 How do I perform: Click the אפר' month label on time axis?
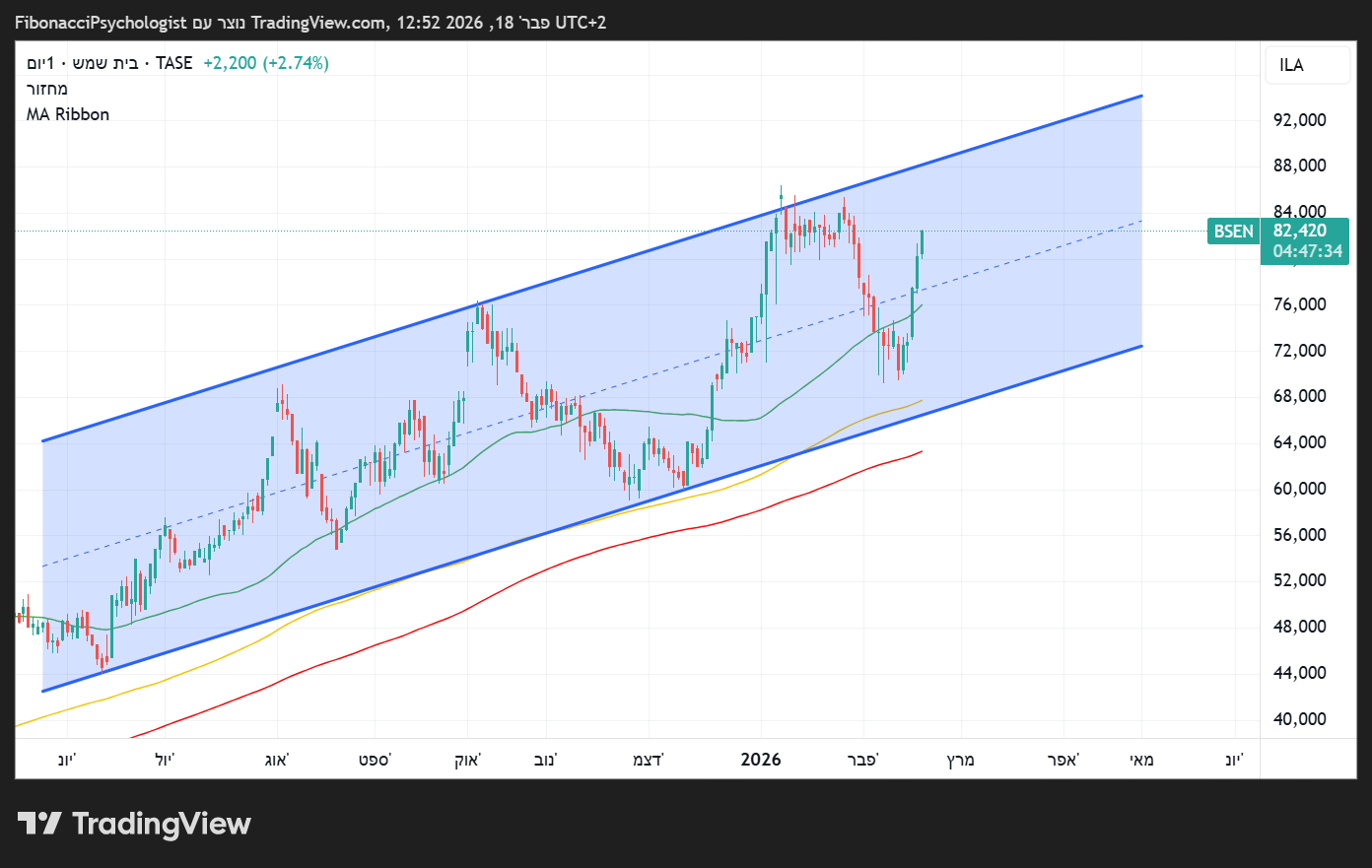[x=1063, y=760]
